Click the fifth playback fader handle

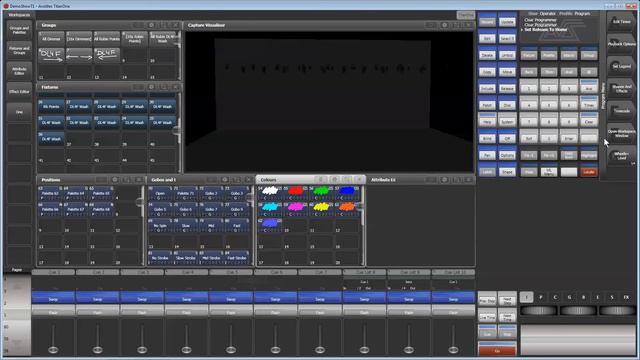click(231, 349)
